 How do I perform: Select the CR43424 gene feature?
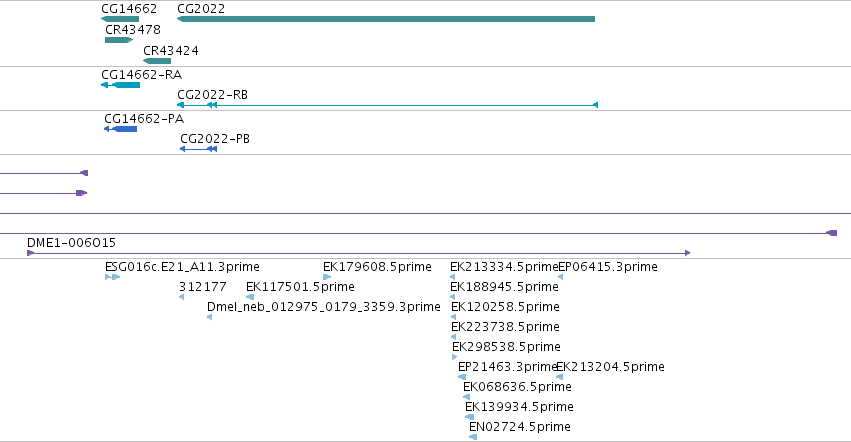click(x=157, y=61)
